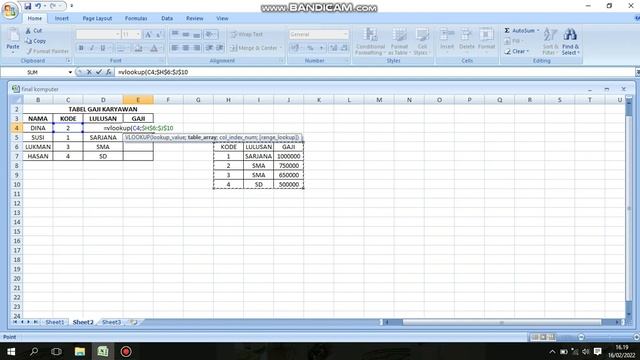Insert a new worksheet tab icon
This screenshot has height=360, width=640.
click(x=133, y=322)
